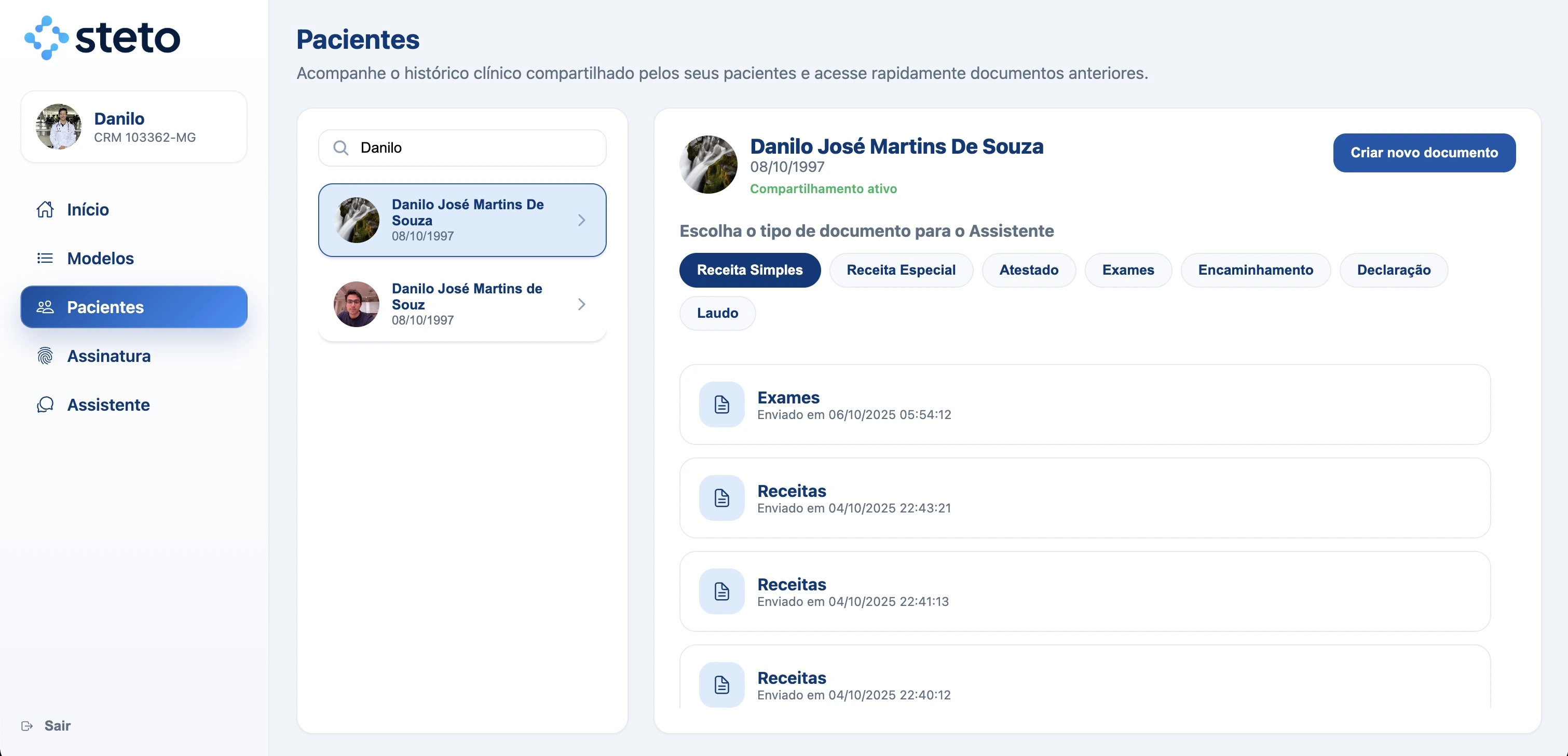Click the Assistente chat bubble icon
The image size is (1568, 756).
pyautogui.click(x=45, y=405)
